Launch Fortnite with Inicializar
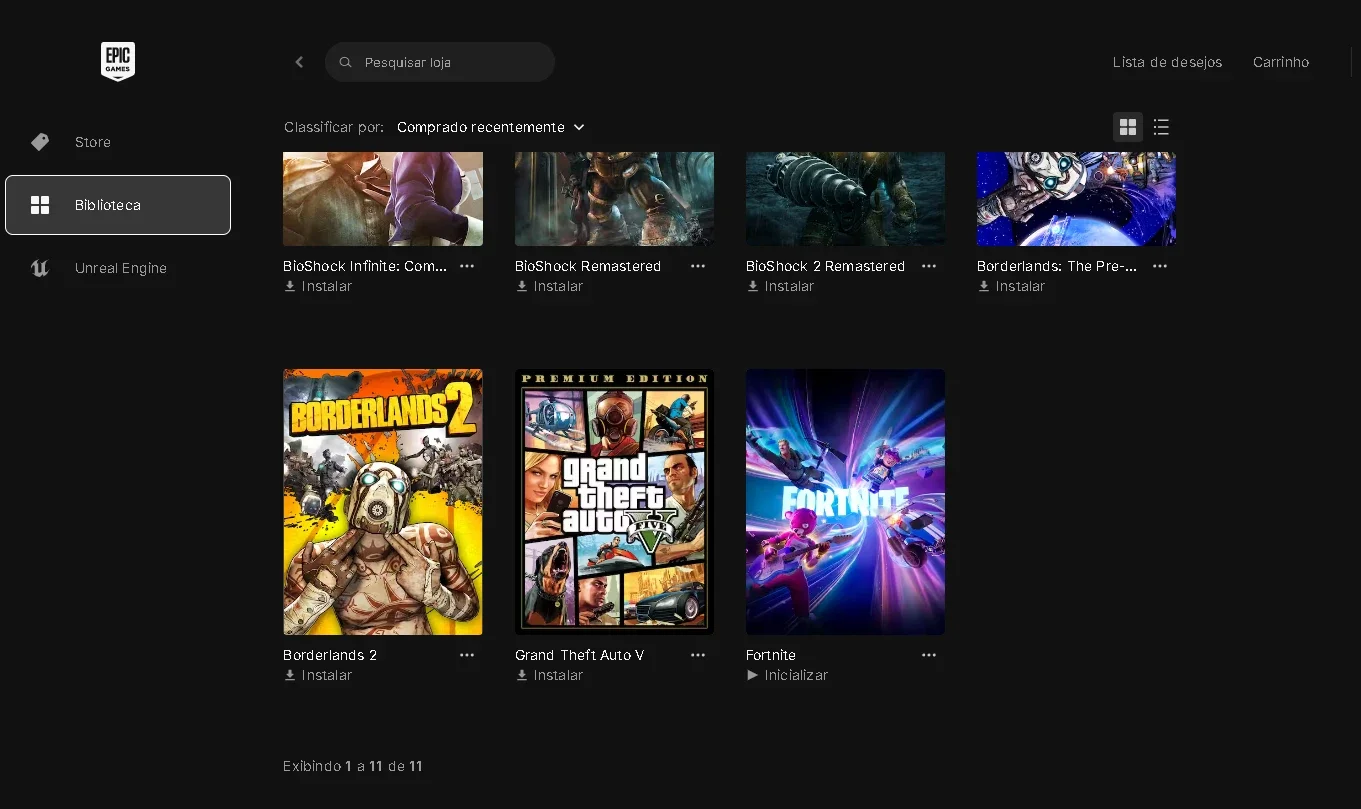 (788, 675)
